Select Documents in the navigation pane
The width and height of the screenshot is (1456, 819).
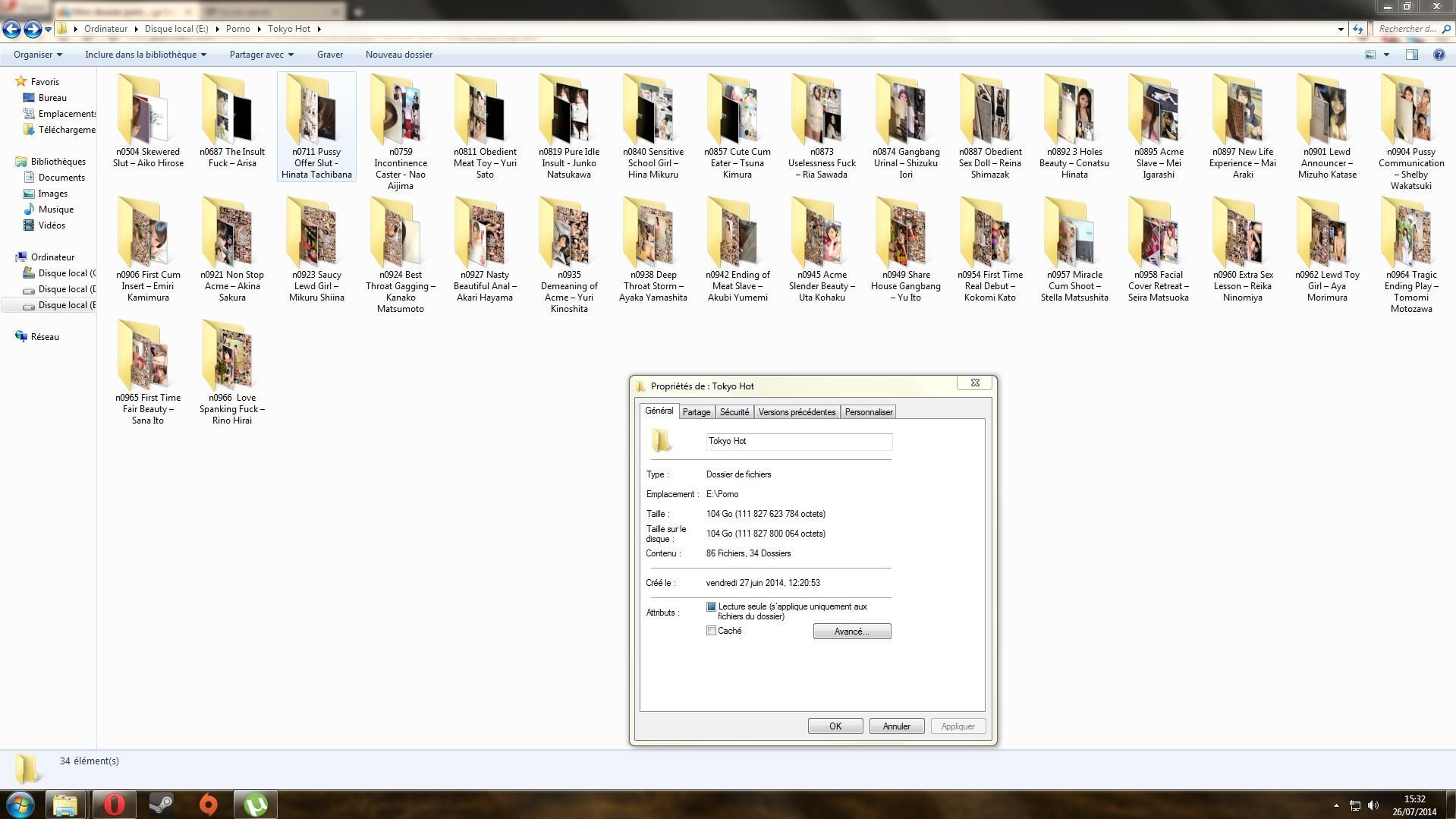coord(61,178)
